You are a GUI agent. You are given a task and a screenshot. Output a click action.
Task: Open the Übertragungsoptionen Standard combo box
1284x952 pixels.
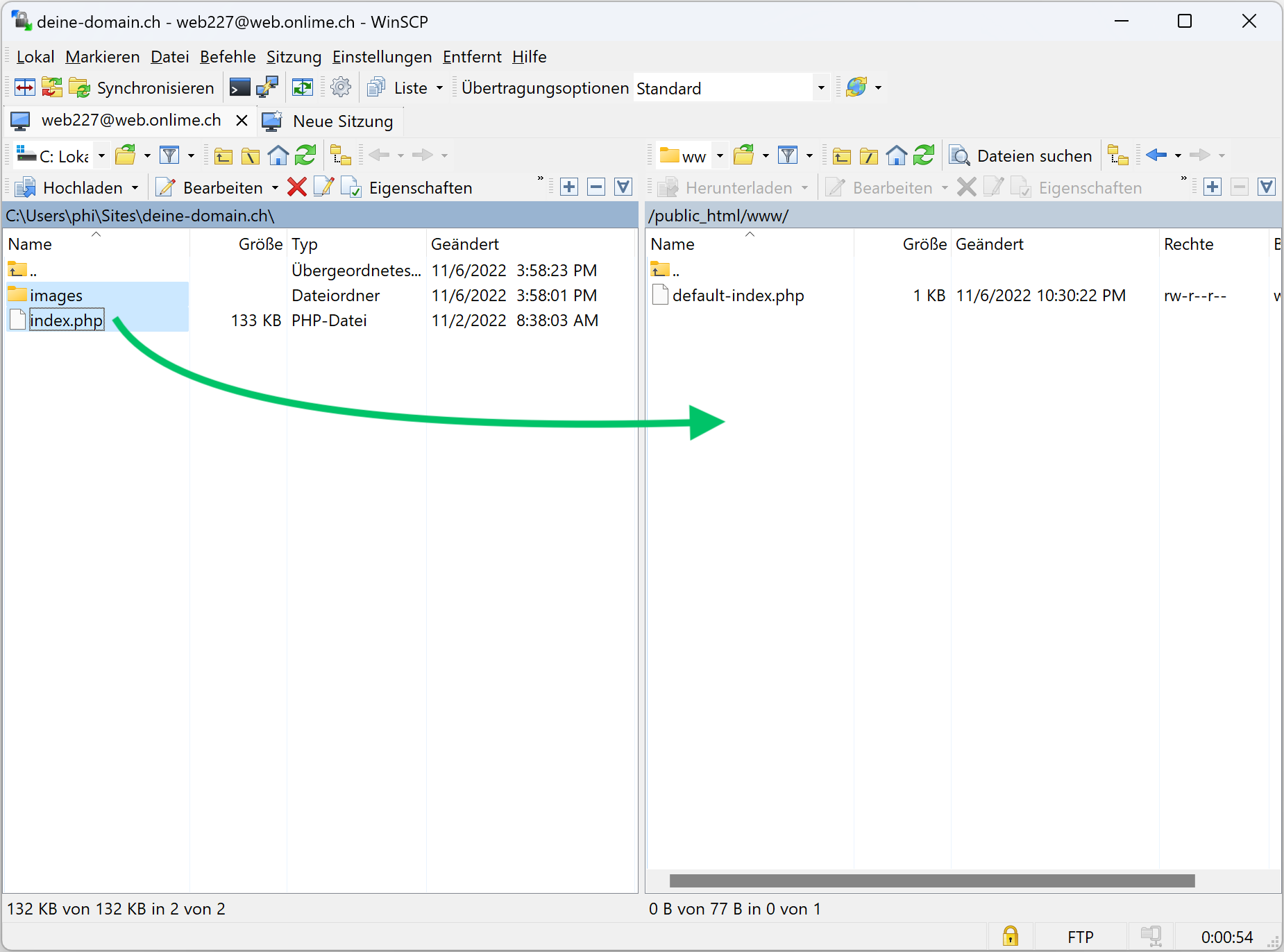[731, 88]
